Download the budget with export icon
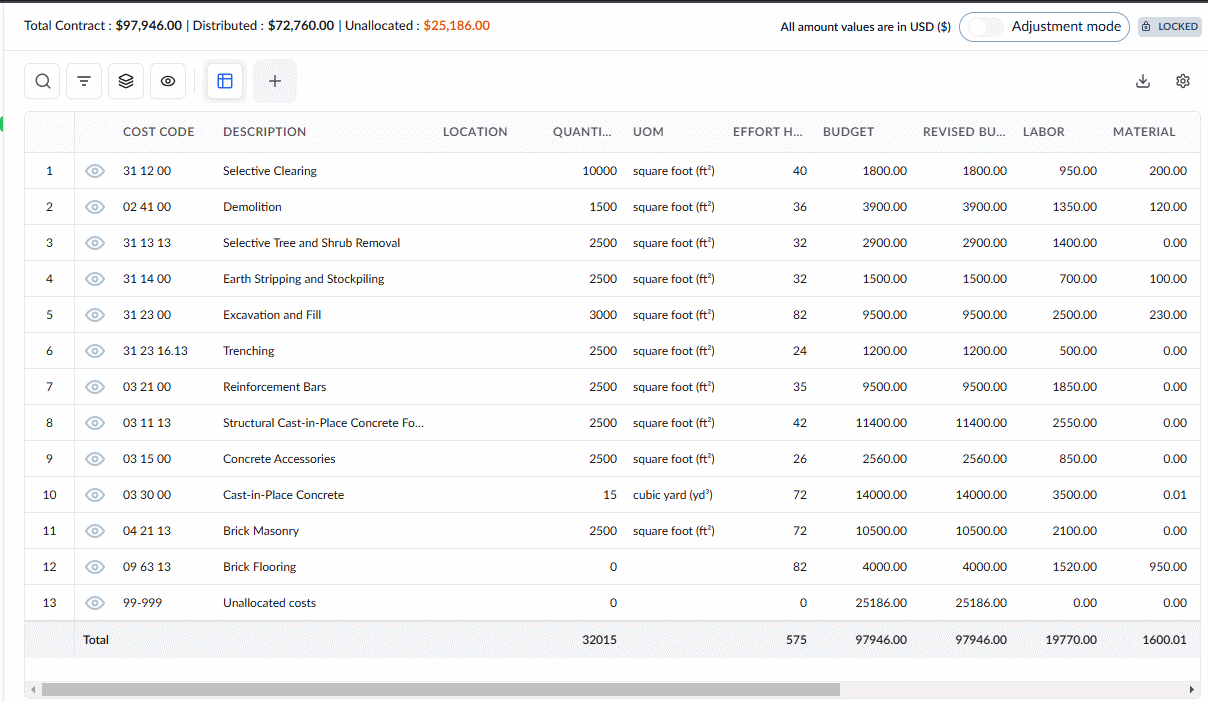1208x702 pixels. [x=1143, y=82]
